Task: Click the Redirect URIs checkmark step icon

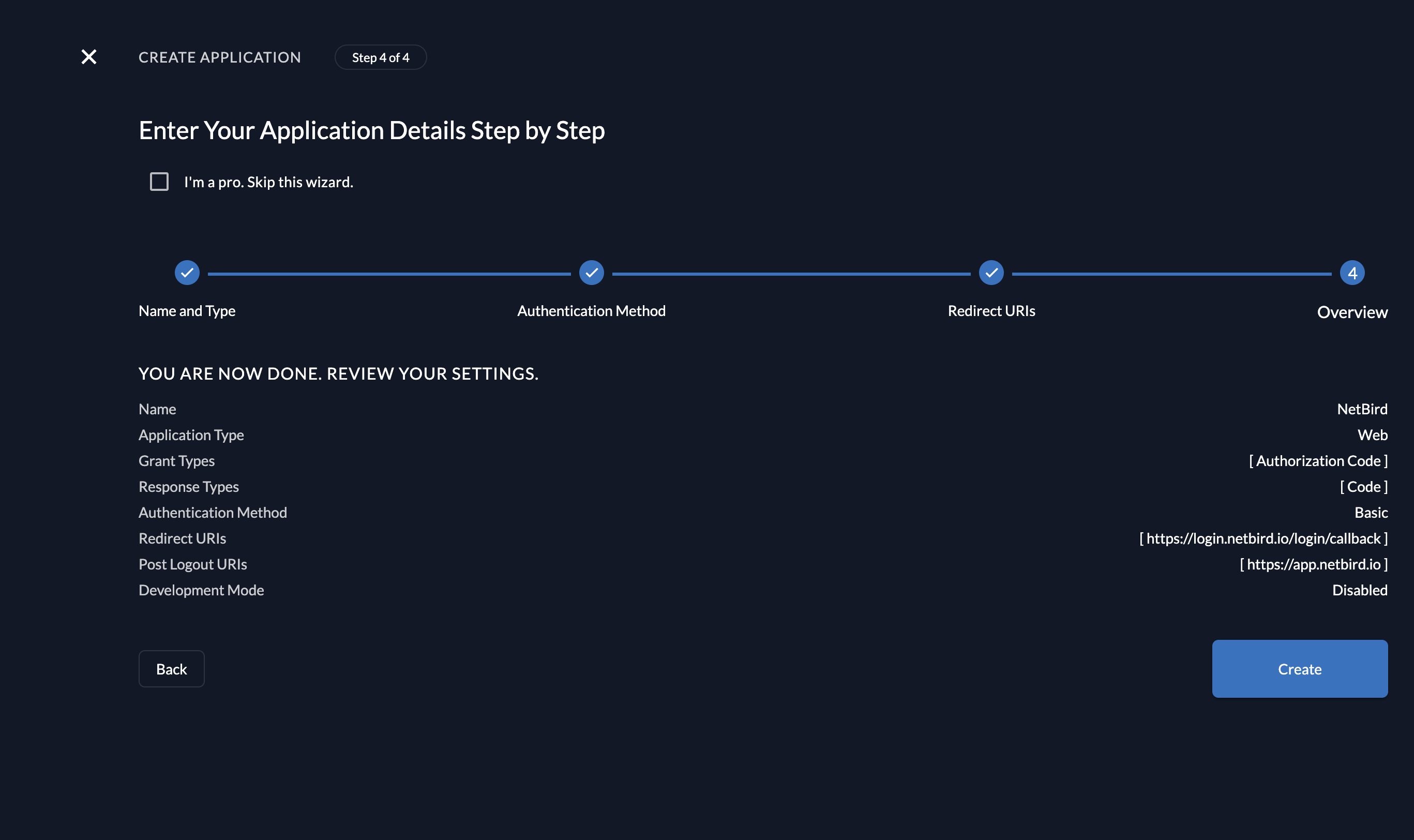Action: pos(991,273)
